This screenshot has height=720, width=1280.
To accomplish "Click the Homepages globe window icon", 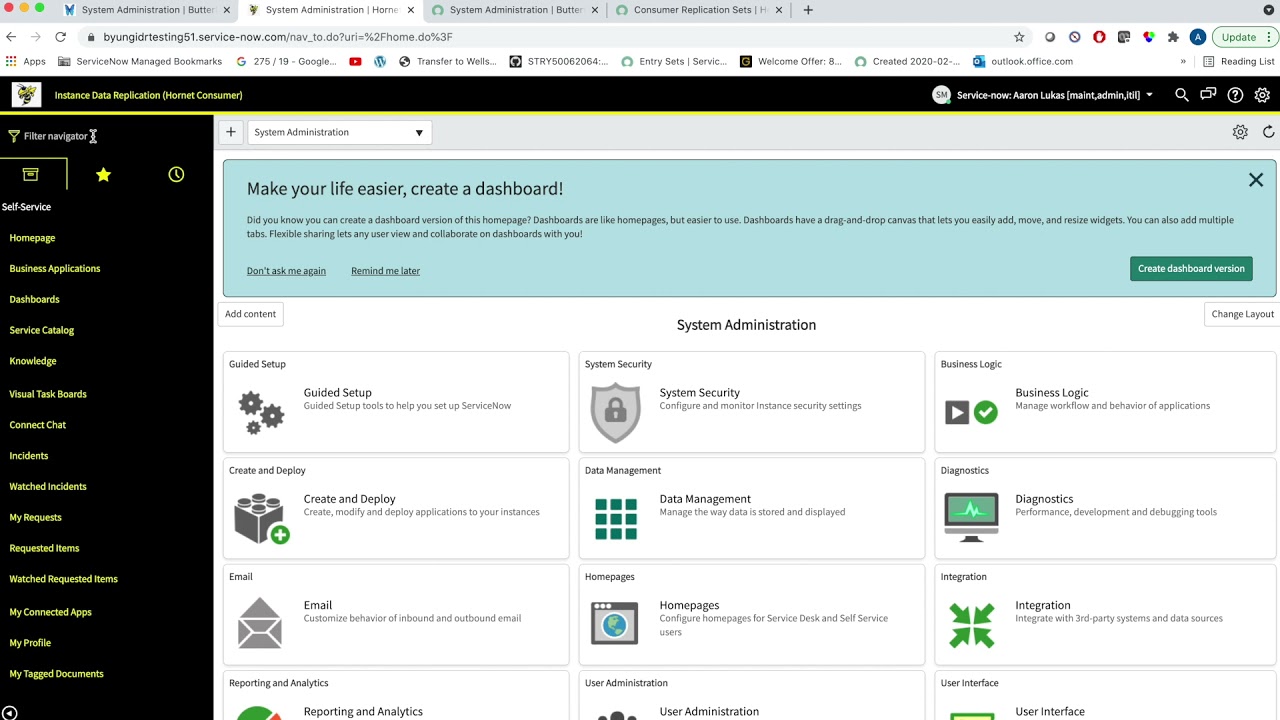I will (x=614, y=623).
